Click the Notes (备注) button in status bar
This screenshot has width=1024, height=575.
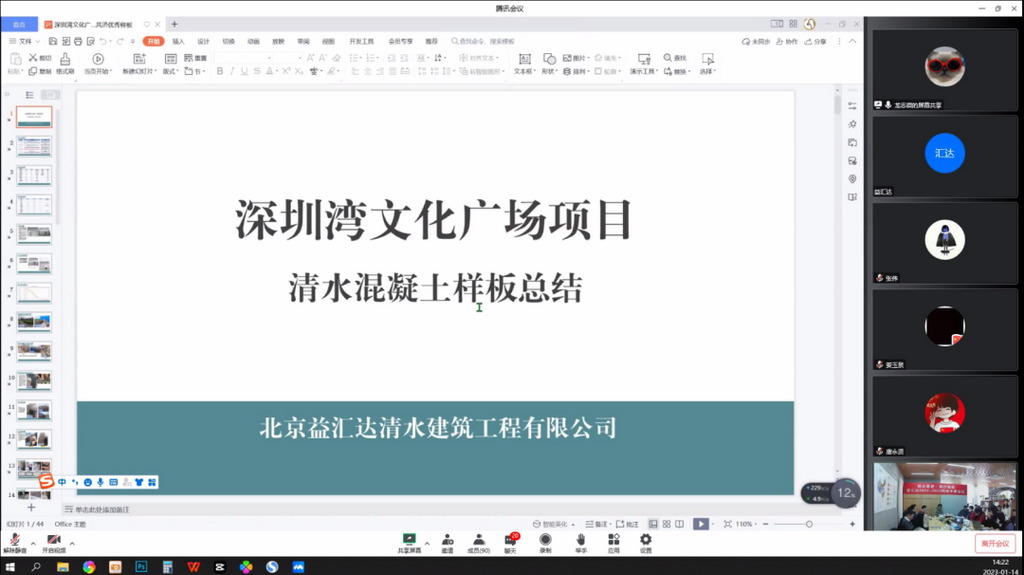pos(597,524)
